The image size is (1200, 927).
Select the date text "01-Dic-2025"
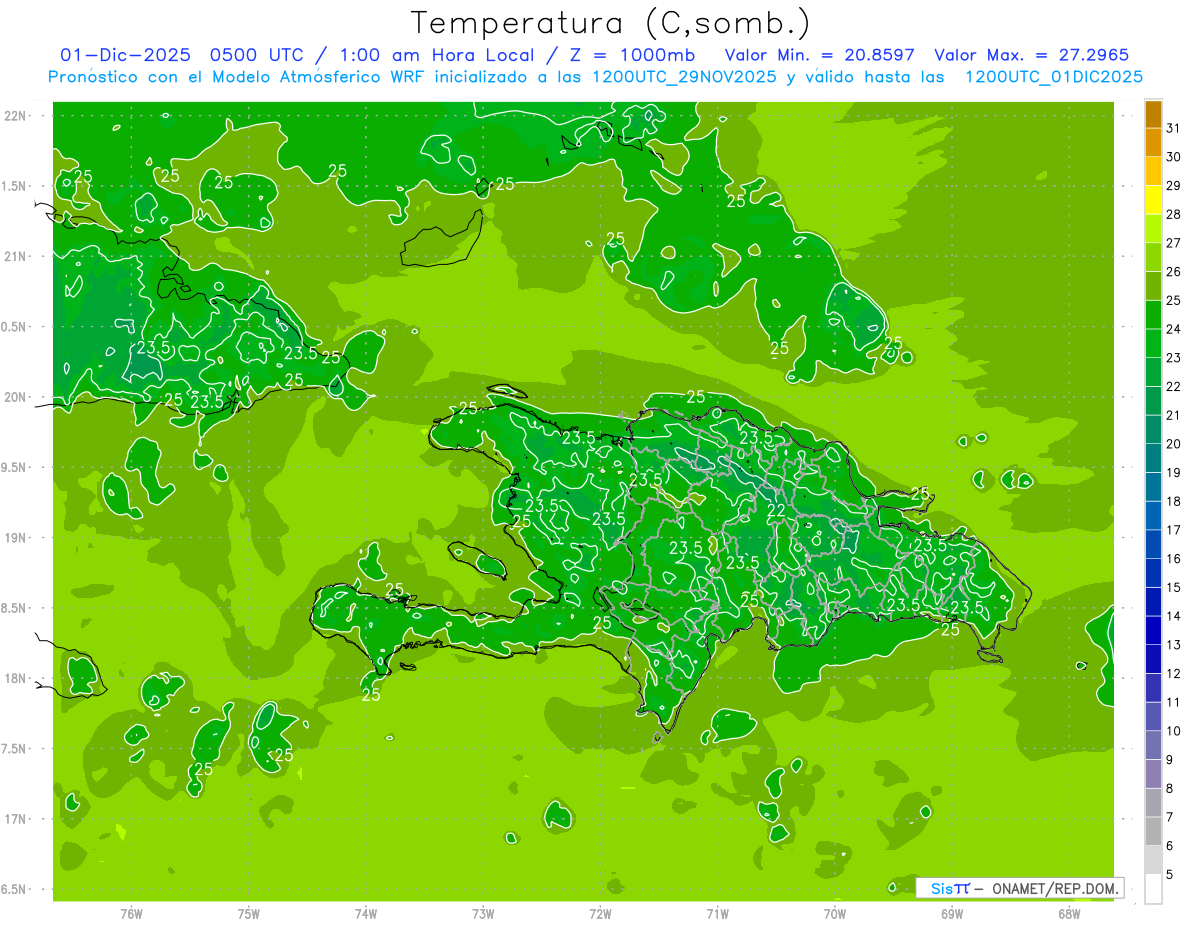pos(126,55)
